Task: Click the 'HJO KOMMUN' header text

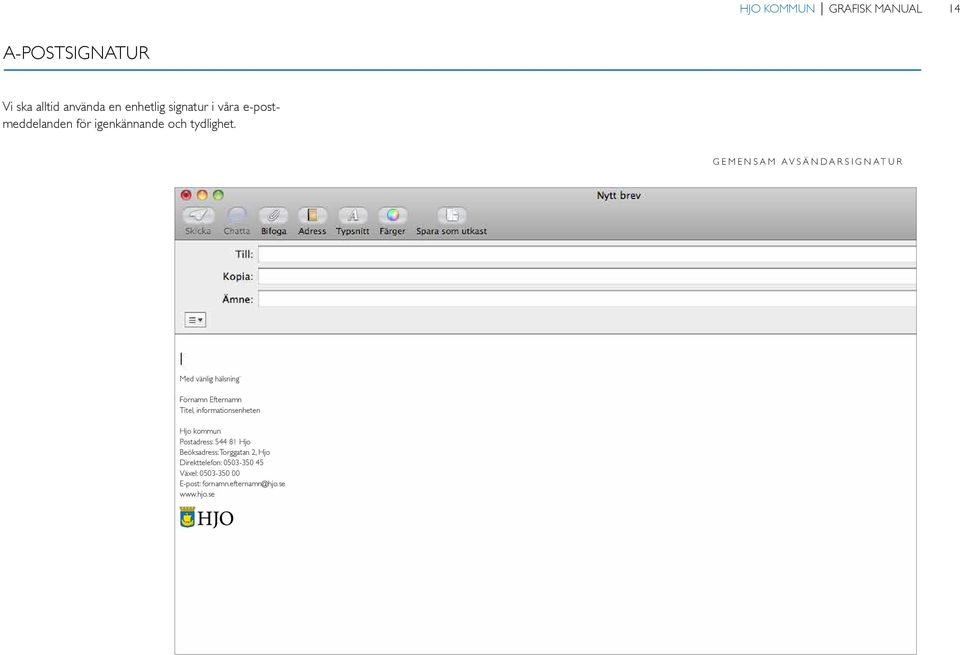Action: (x=777, y=9)
